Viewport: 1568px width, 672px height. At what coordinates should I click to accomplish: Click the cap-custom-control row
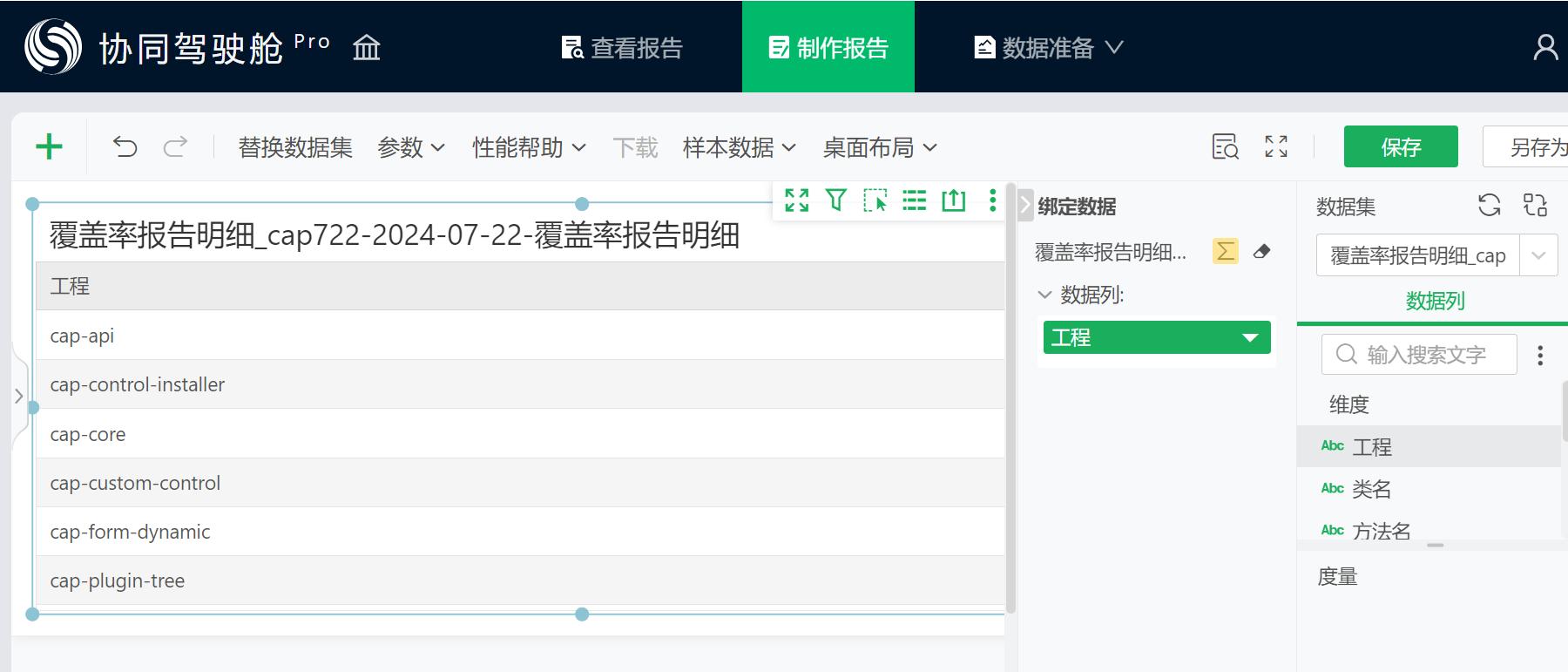(520, 483)
